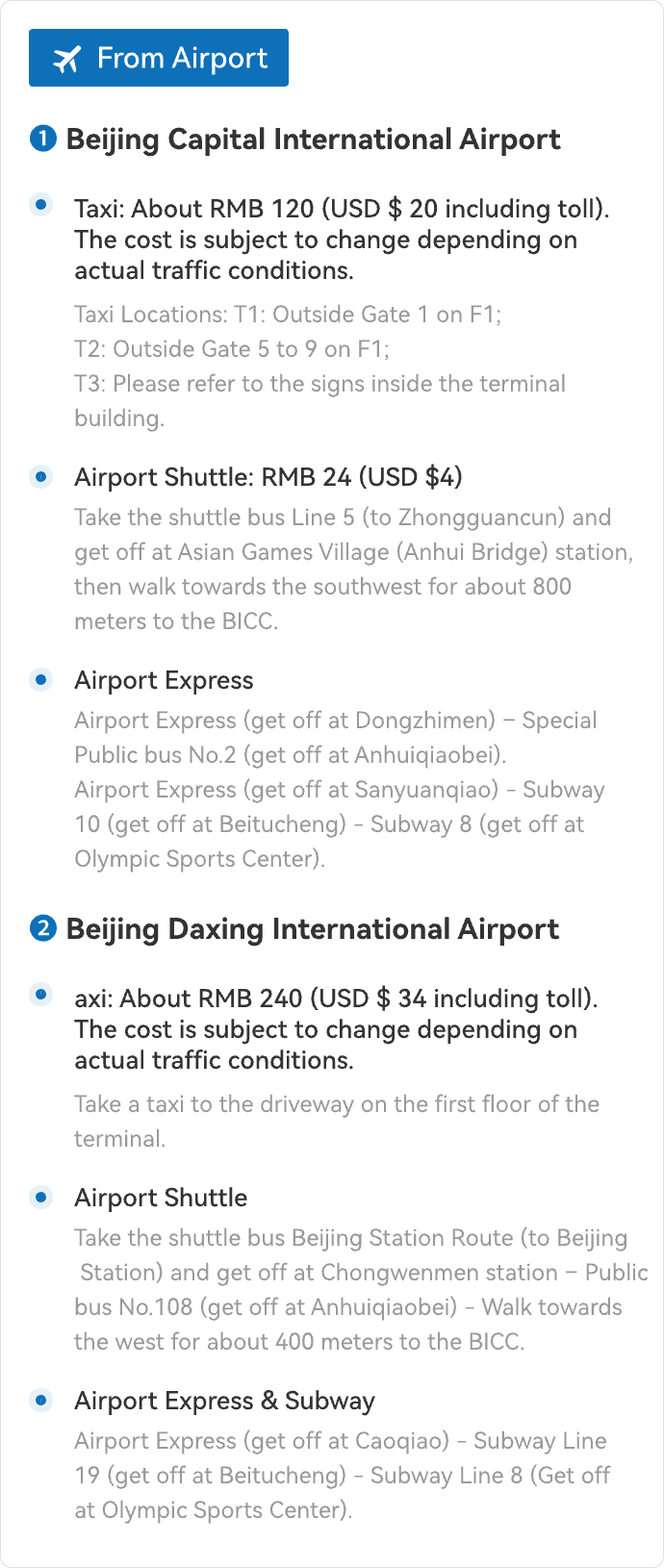Click the Take a taxi to the driveway text
The height and width of the screenshot is (1568, 664).
pos(337,1122)
